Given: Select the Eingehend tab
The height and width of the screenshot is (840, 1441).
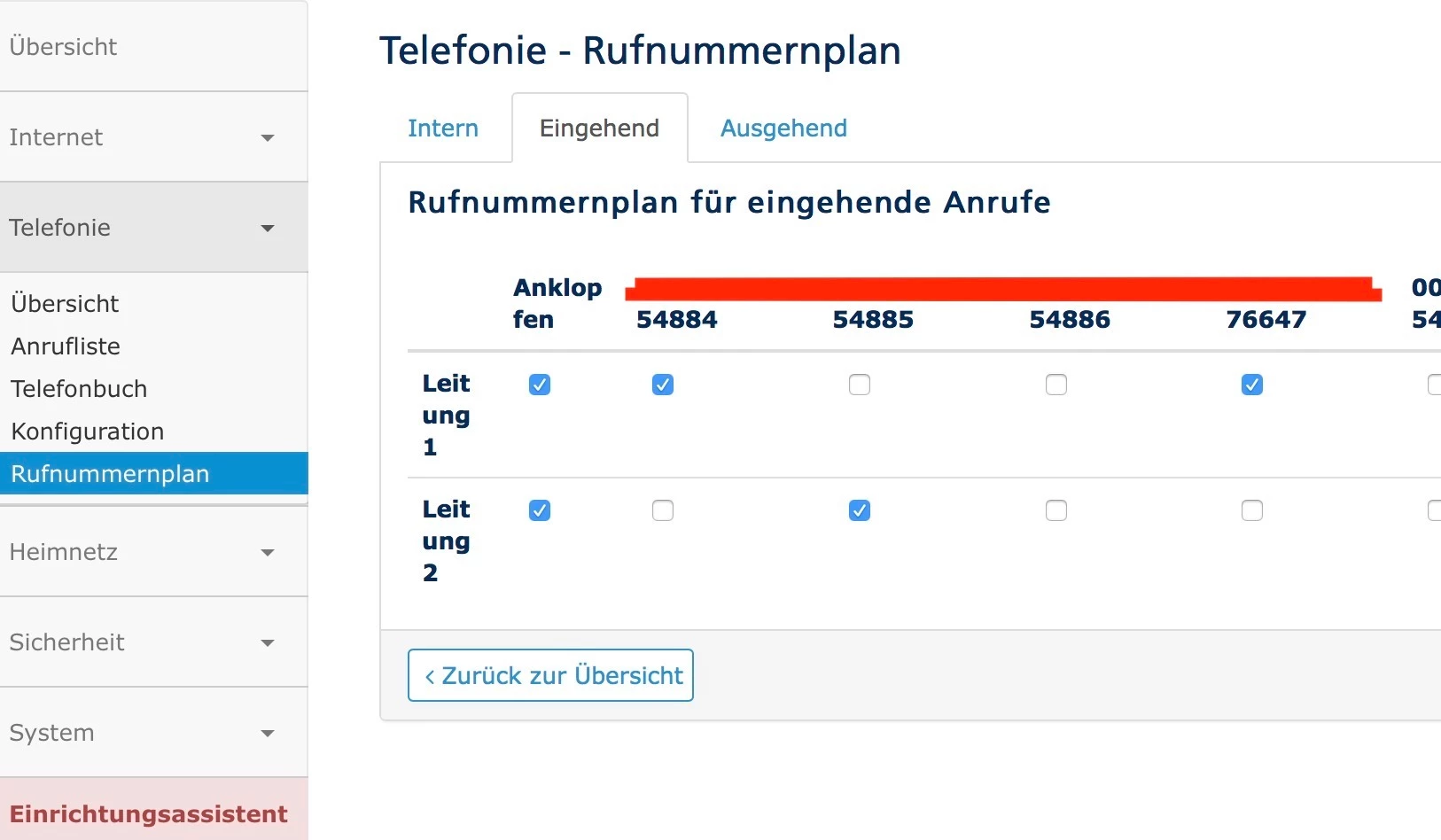Looking at the screenshot, I should tap(599, 128).
